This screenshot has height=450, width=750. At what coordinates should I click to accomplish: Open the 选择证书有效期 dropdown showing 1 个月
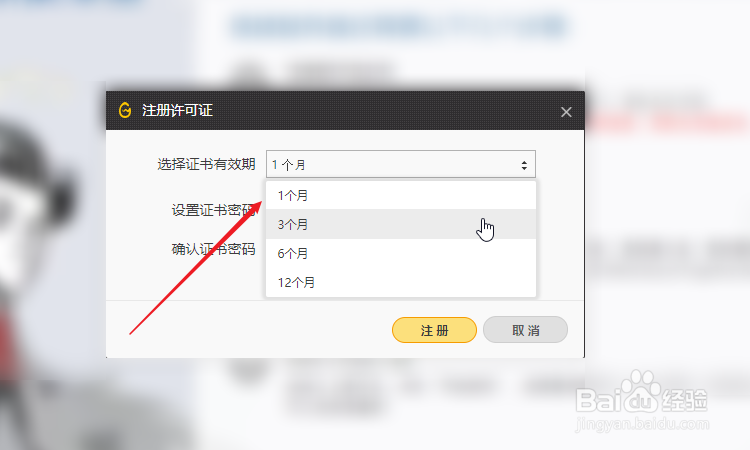(x=401, y=165)
